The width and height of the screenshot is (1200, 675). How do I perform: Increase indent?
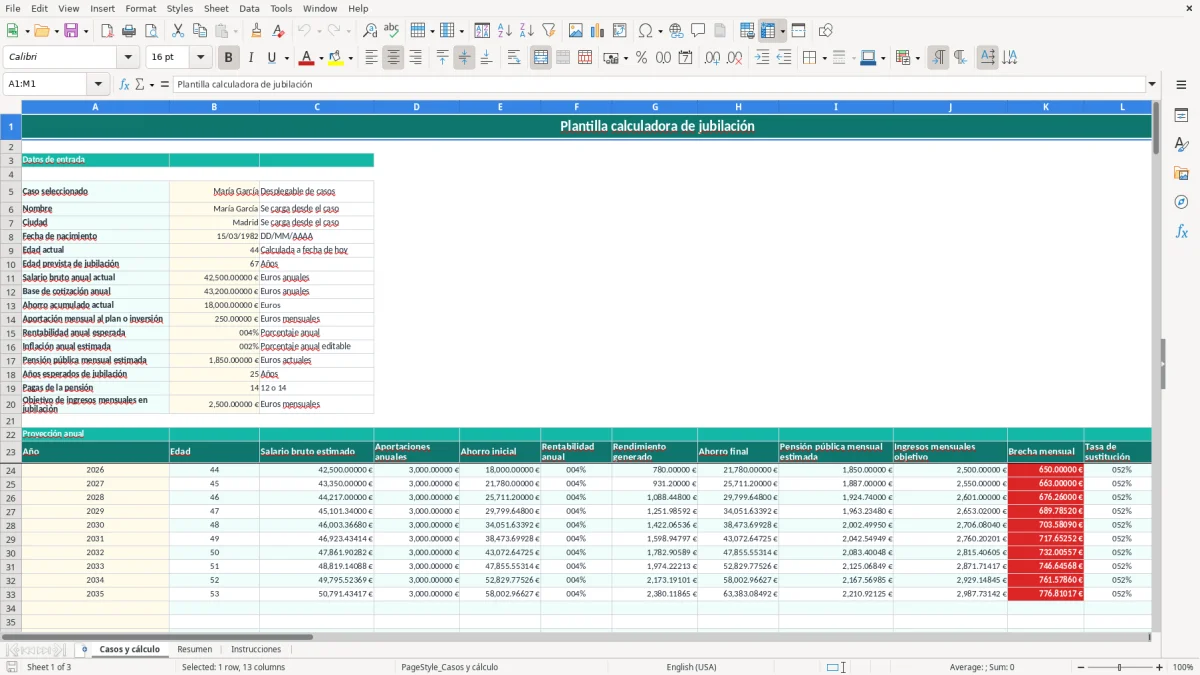(762, 58)
